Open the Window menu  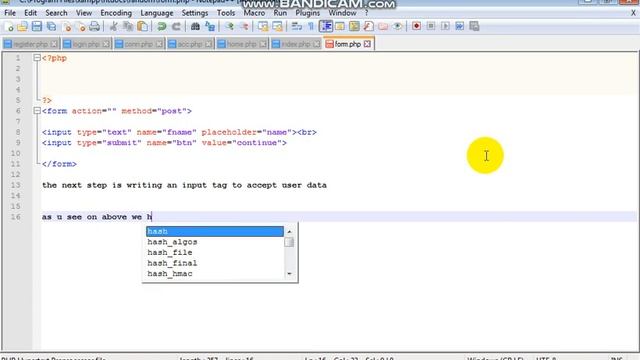click(342, 13)
